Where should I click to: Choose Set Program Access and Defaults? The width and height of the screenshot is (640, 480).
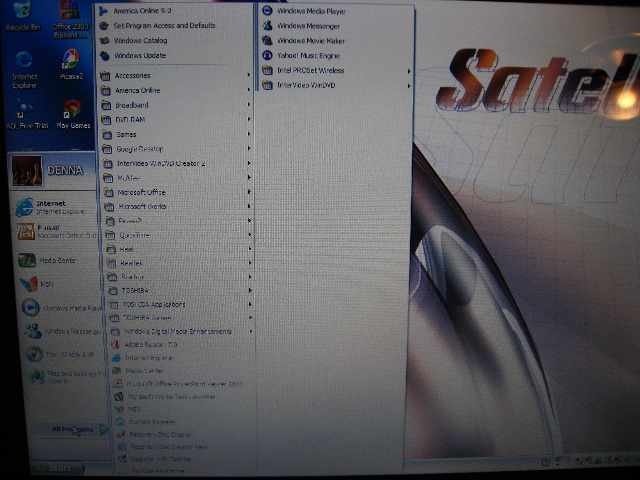[x=163, y=25]
